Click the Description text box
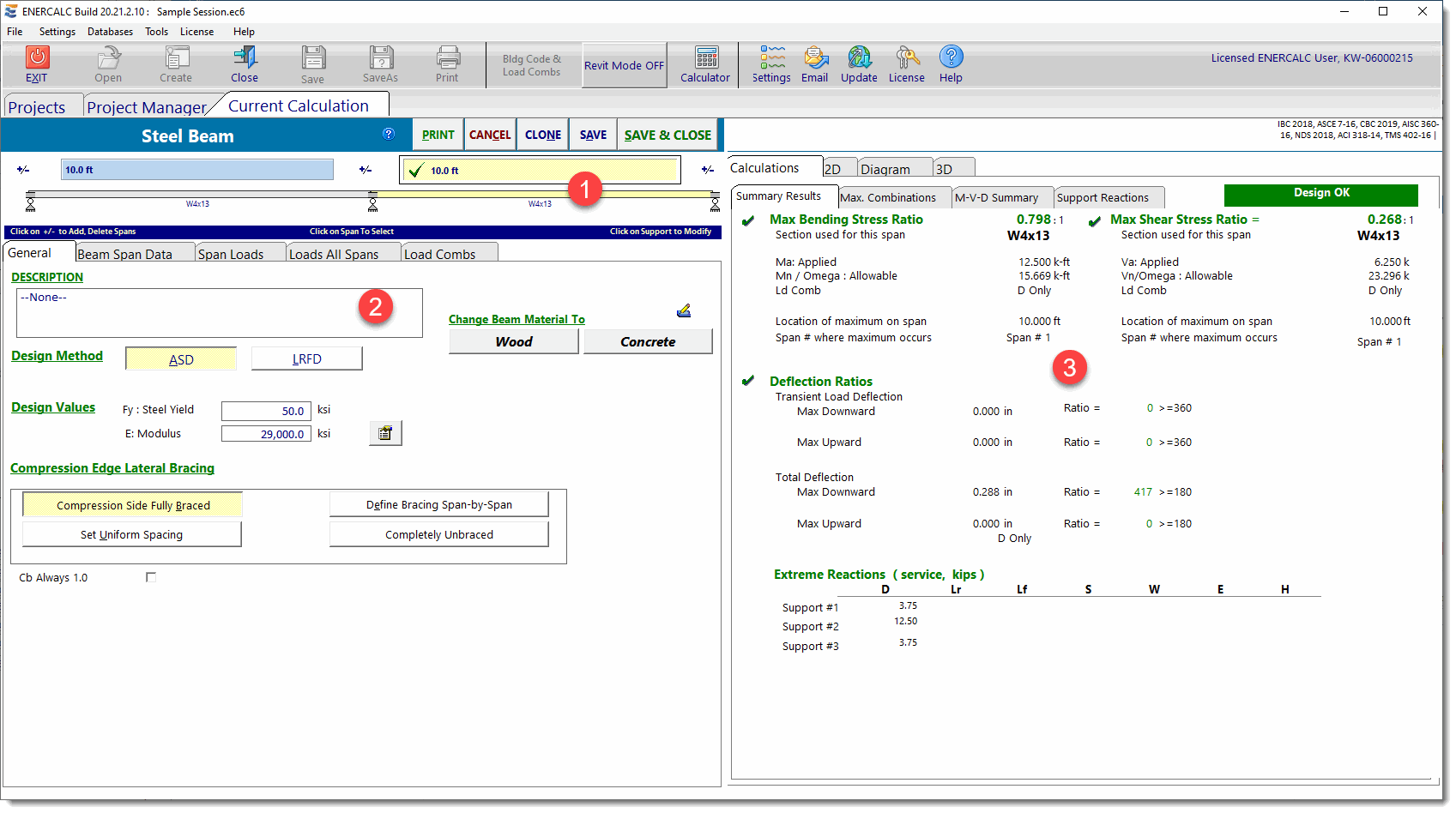1456x813 pixels. coord(220,313)
